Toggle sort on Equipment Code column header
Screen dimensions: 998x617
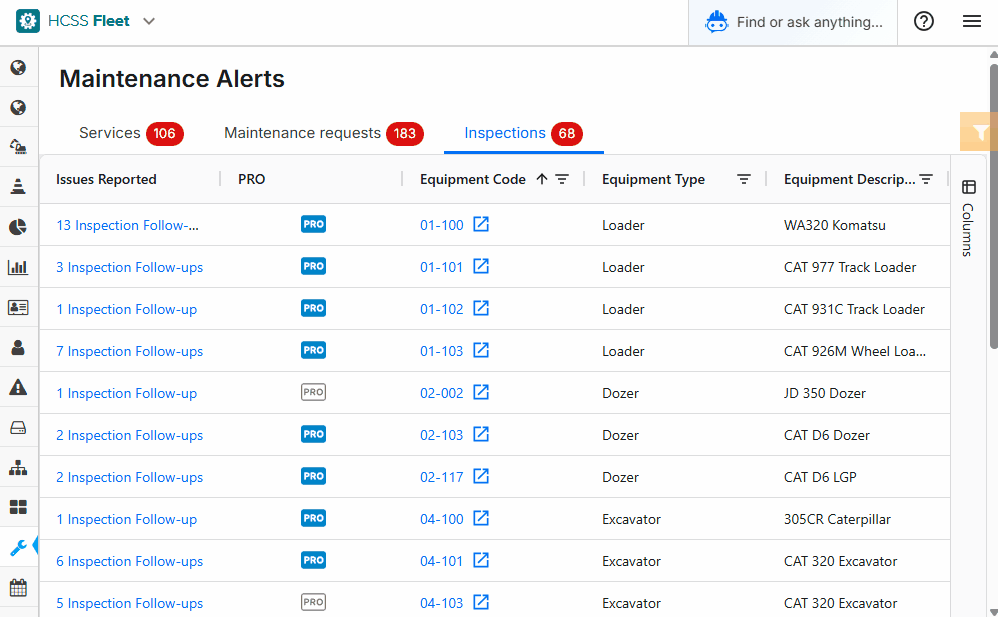(x=472, y=180)
